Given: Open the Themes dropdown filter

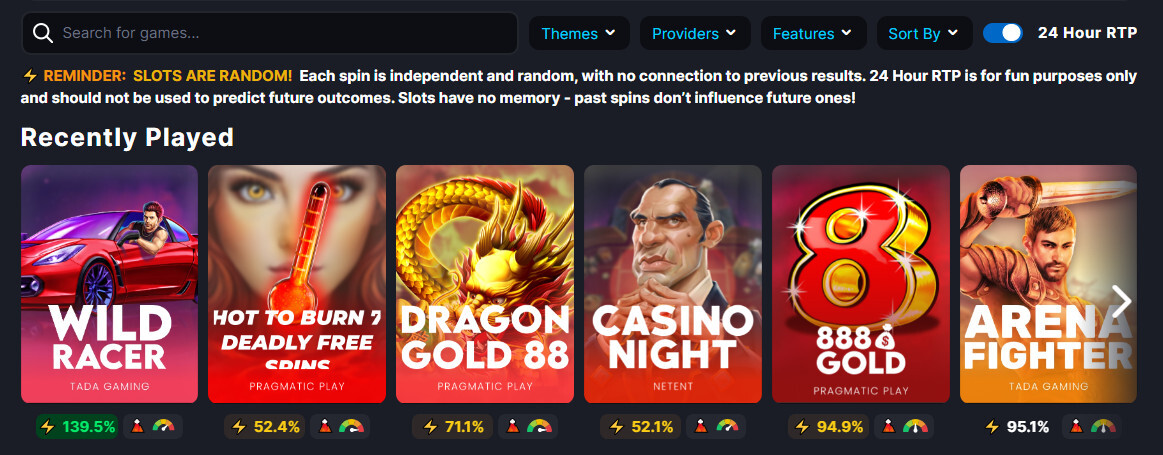Looking at the screenshot, I should coord(579,33).
